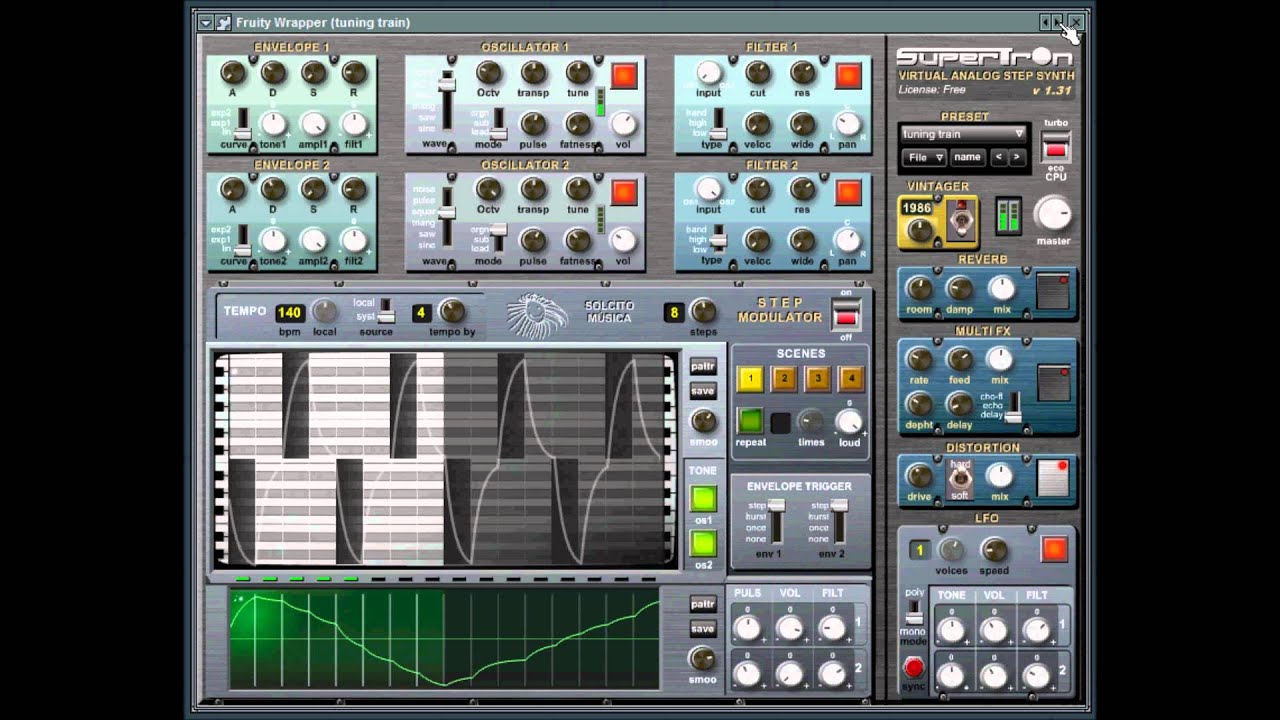Flip the turbo/eco CPU switch
Viewport: 1280px width, 720px height.
pos(1056,149)
